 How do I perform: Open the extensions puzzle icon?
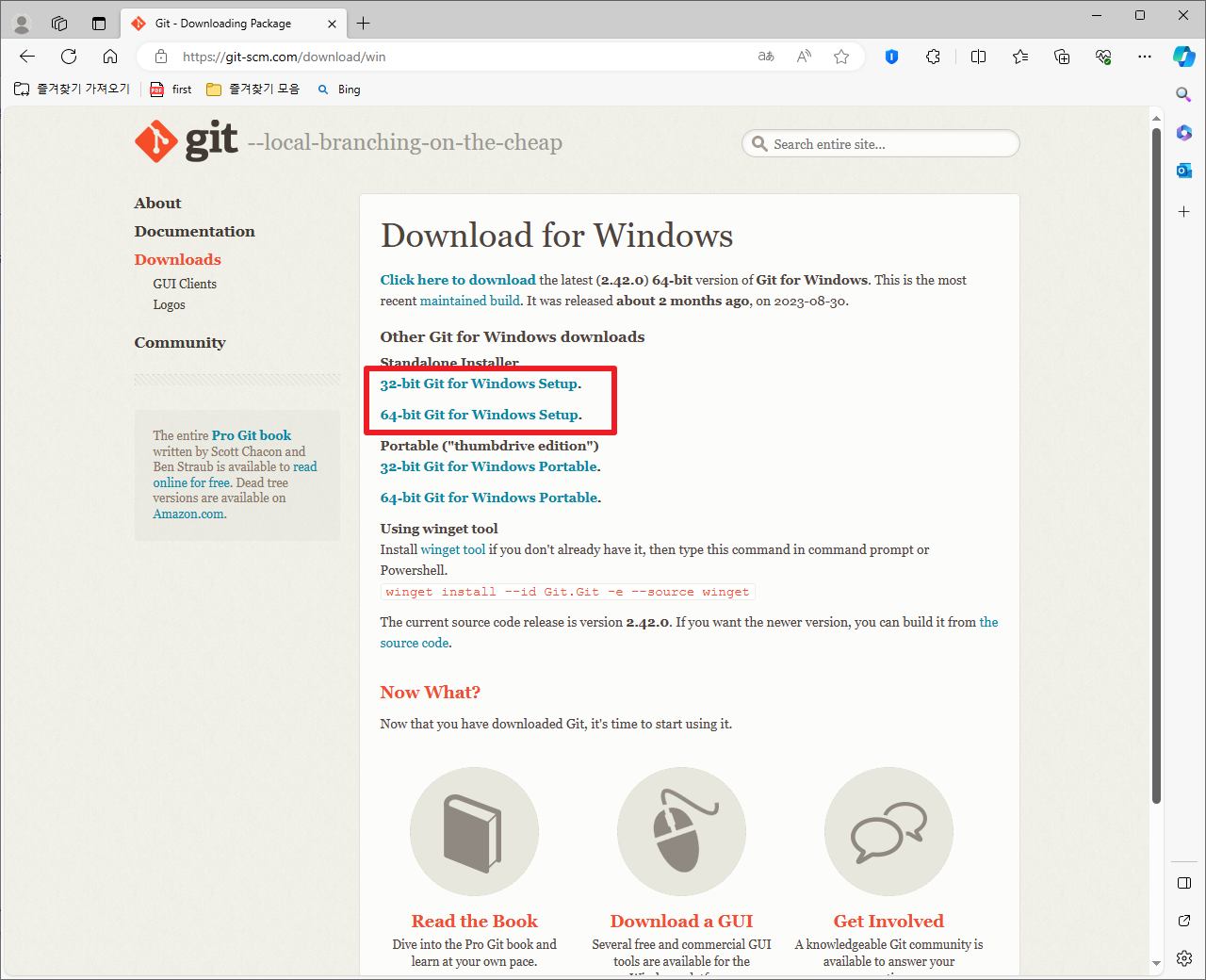click(x=933, y=57)
